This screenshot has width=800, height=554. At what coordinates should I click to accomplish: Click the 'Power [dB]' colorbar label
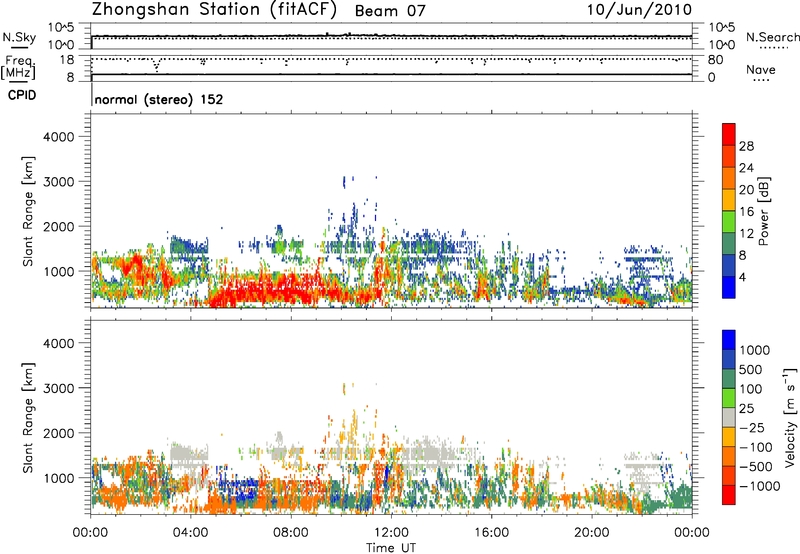coord(763,211)
